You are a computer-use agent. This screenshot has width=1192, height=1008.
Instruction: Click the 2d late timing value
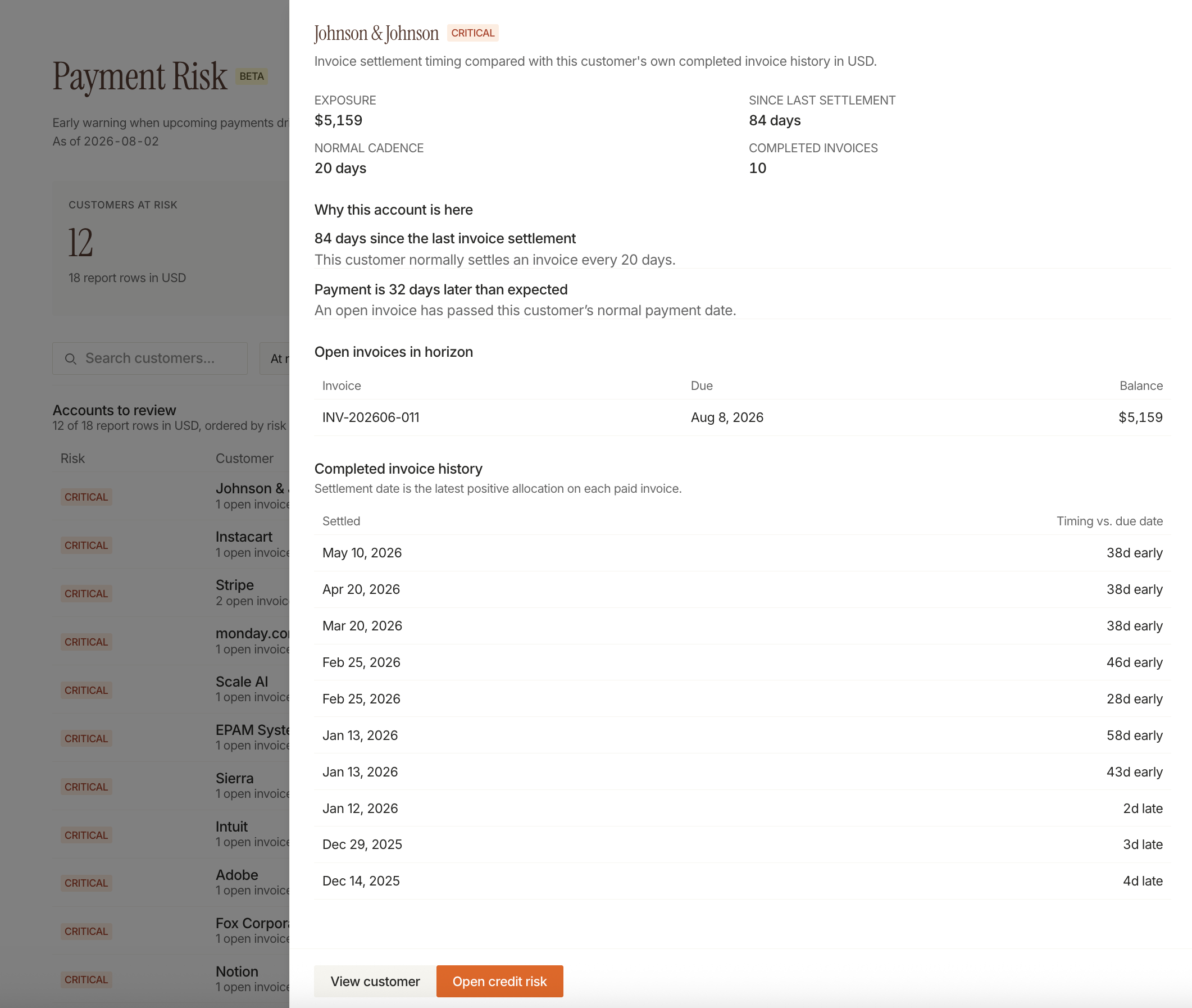click(x=1143, y=809)
